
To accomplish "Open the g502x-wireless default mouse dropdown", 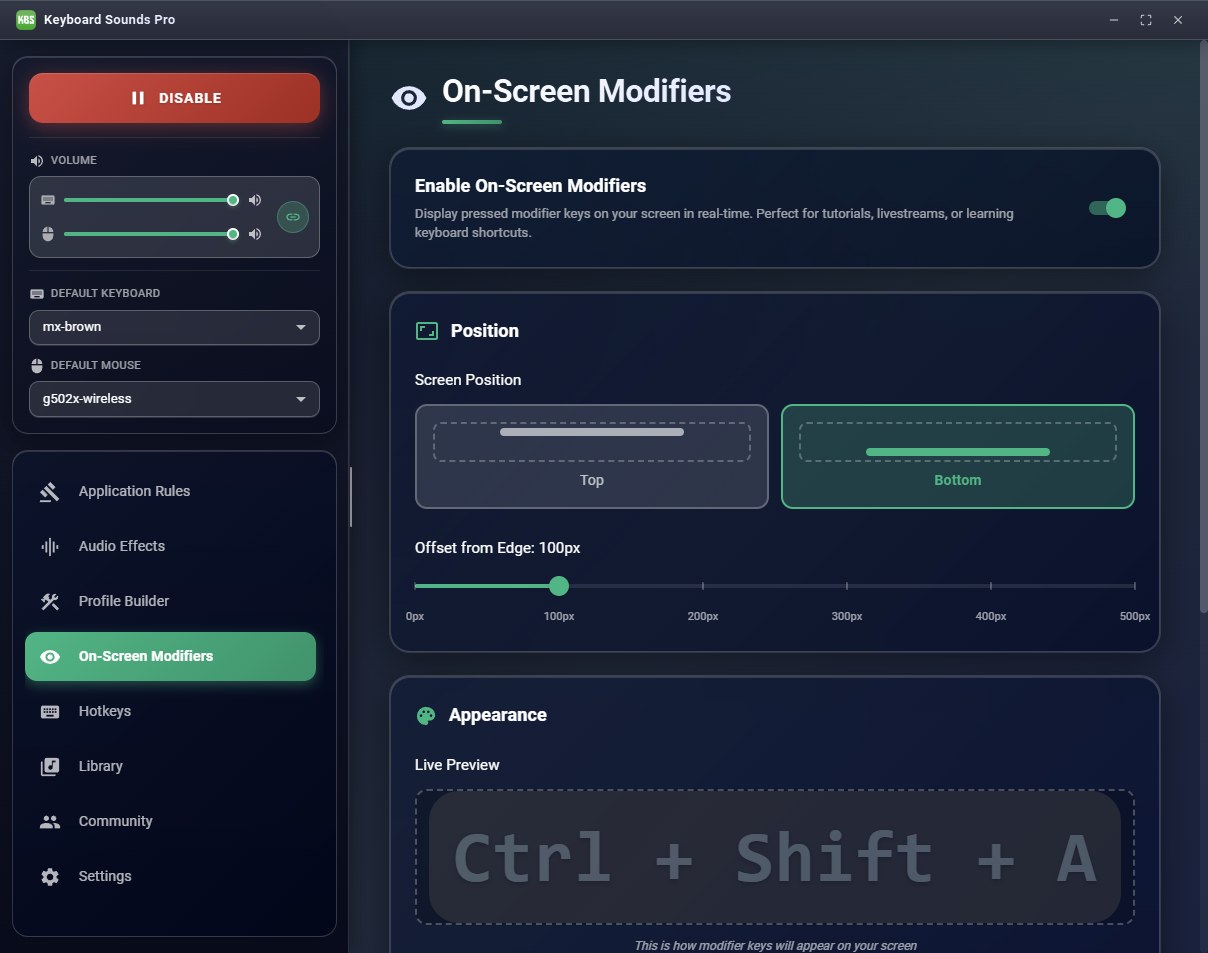I will coord(174,399).
